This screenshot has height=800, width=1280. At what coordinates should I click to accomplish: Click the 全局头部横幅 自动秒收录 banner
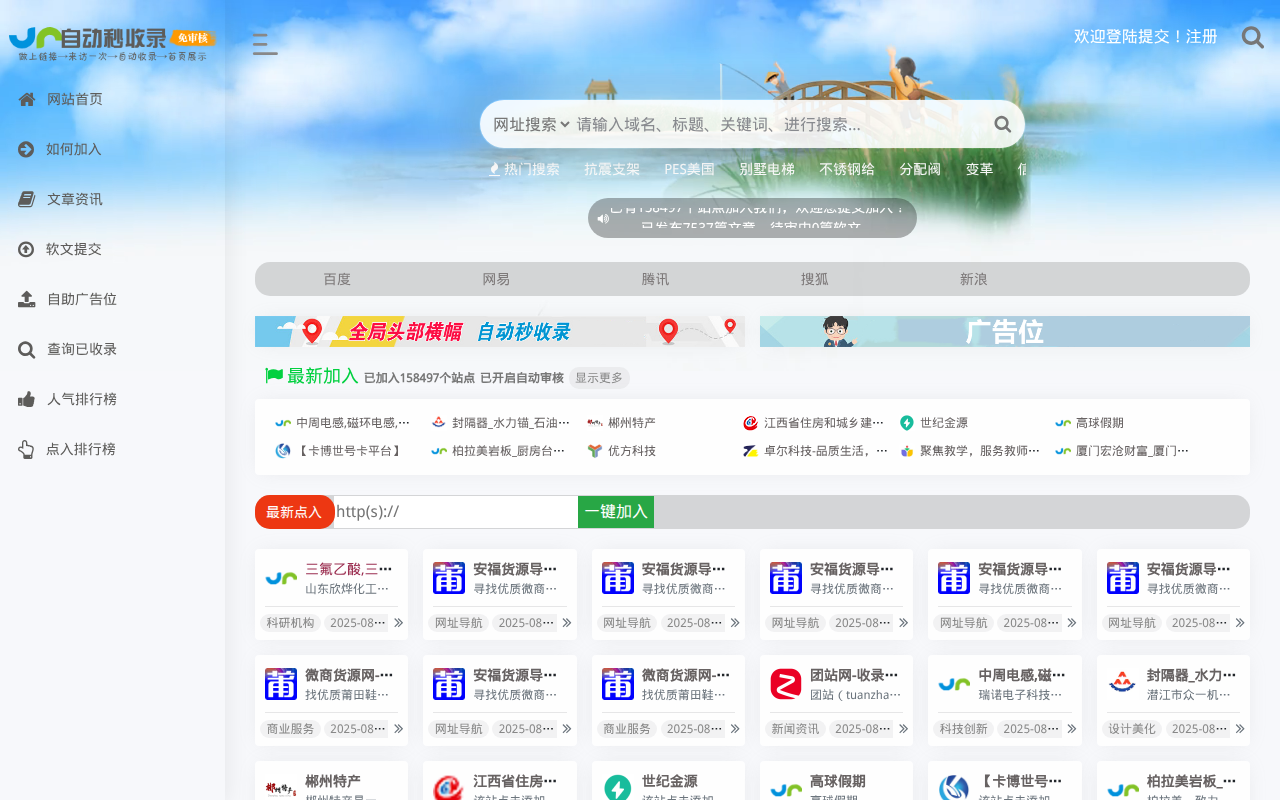pos(500,332)
